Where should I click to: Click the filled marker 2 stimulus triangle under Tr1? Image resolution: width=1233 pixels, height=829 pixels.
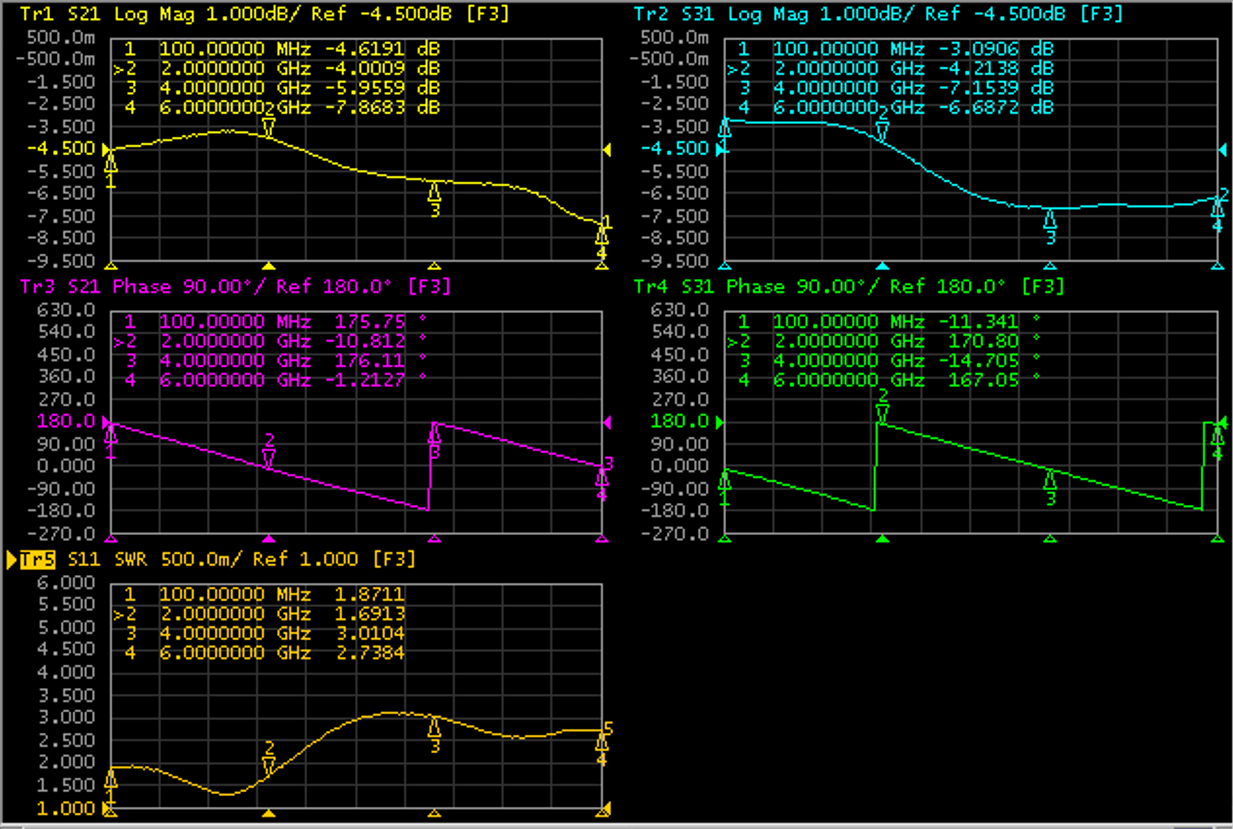coord(268,266)
